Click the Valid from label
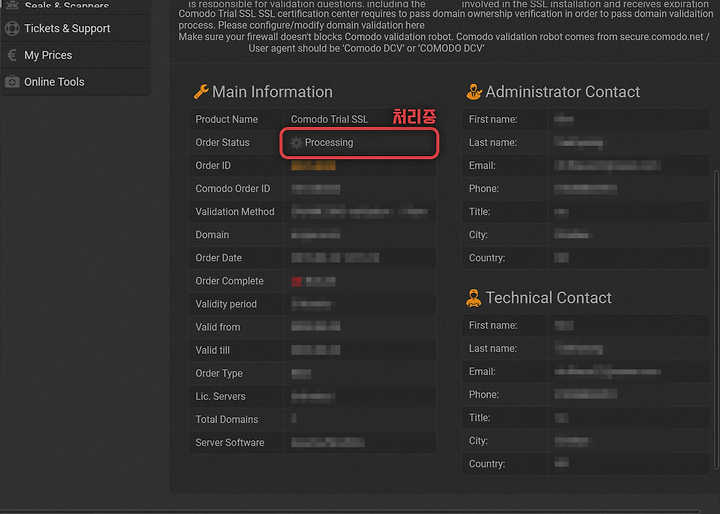The height and width of the screenshot is (514, 720). tap(218, 327)
